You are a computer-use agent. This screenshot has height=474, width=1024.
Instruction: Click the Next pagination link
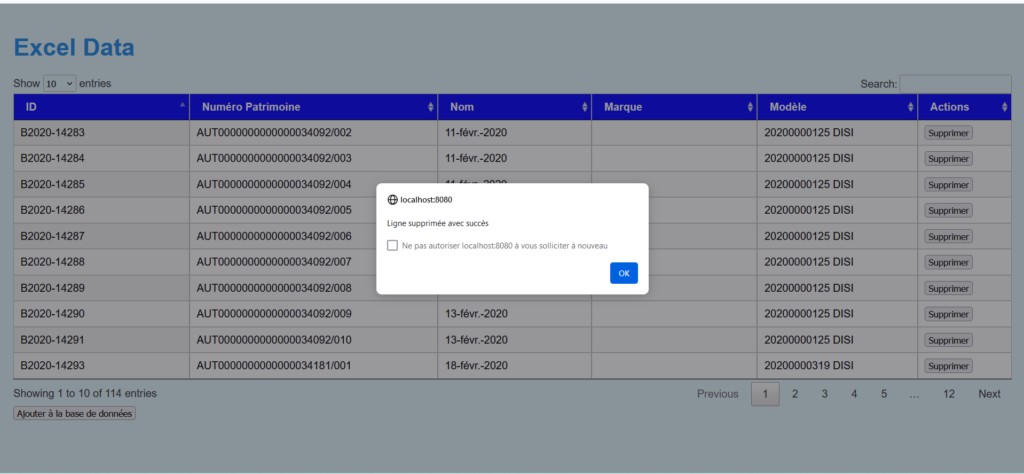tap(989, 394)
